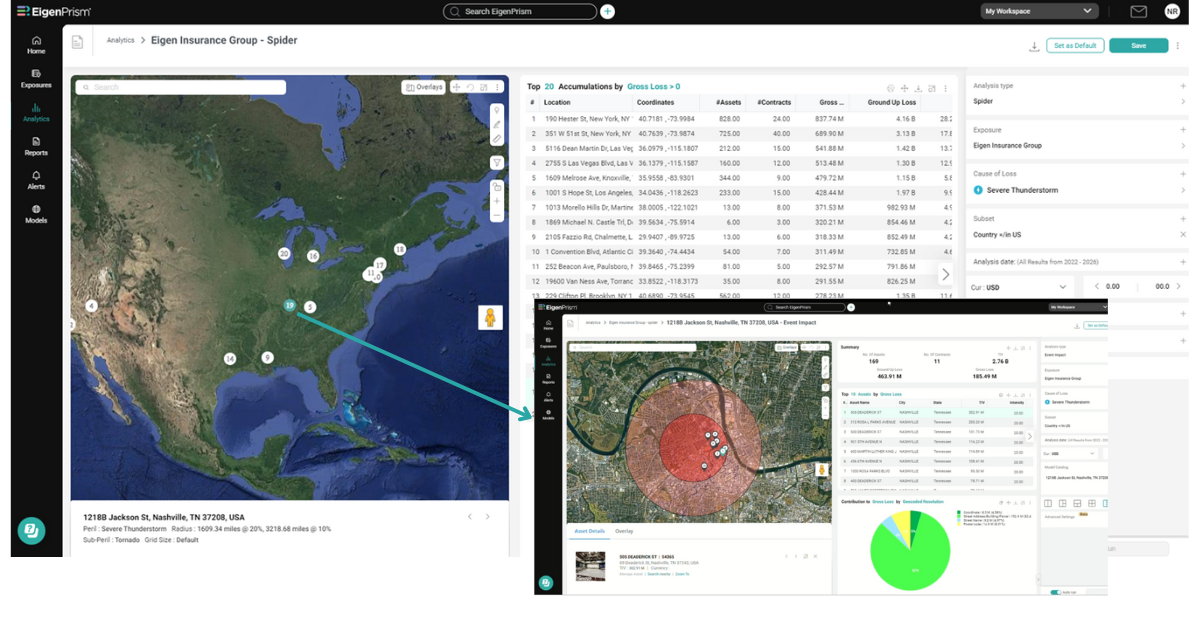Click the Save button

1139,46
